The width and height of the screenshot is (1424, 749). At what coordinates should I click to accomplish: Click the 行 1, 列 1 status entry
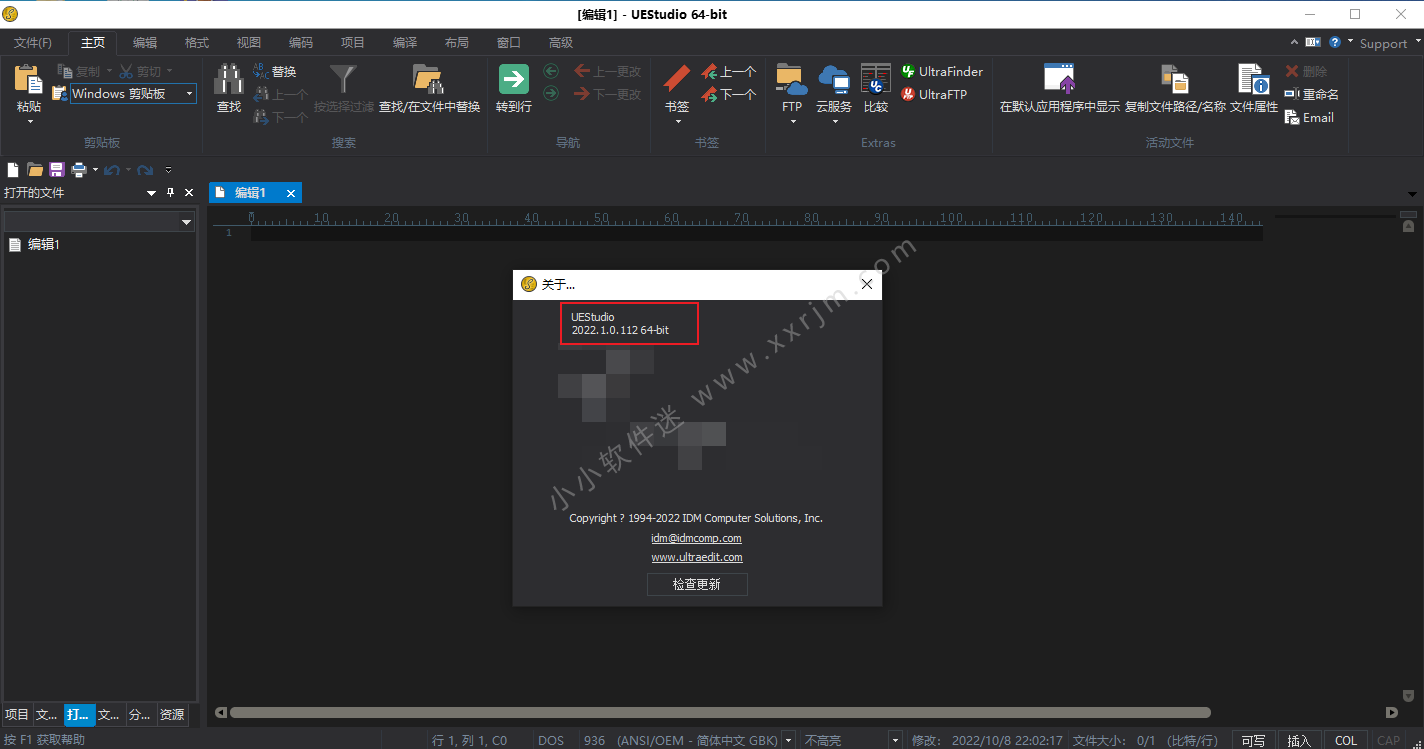click(470, 741)
